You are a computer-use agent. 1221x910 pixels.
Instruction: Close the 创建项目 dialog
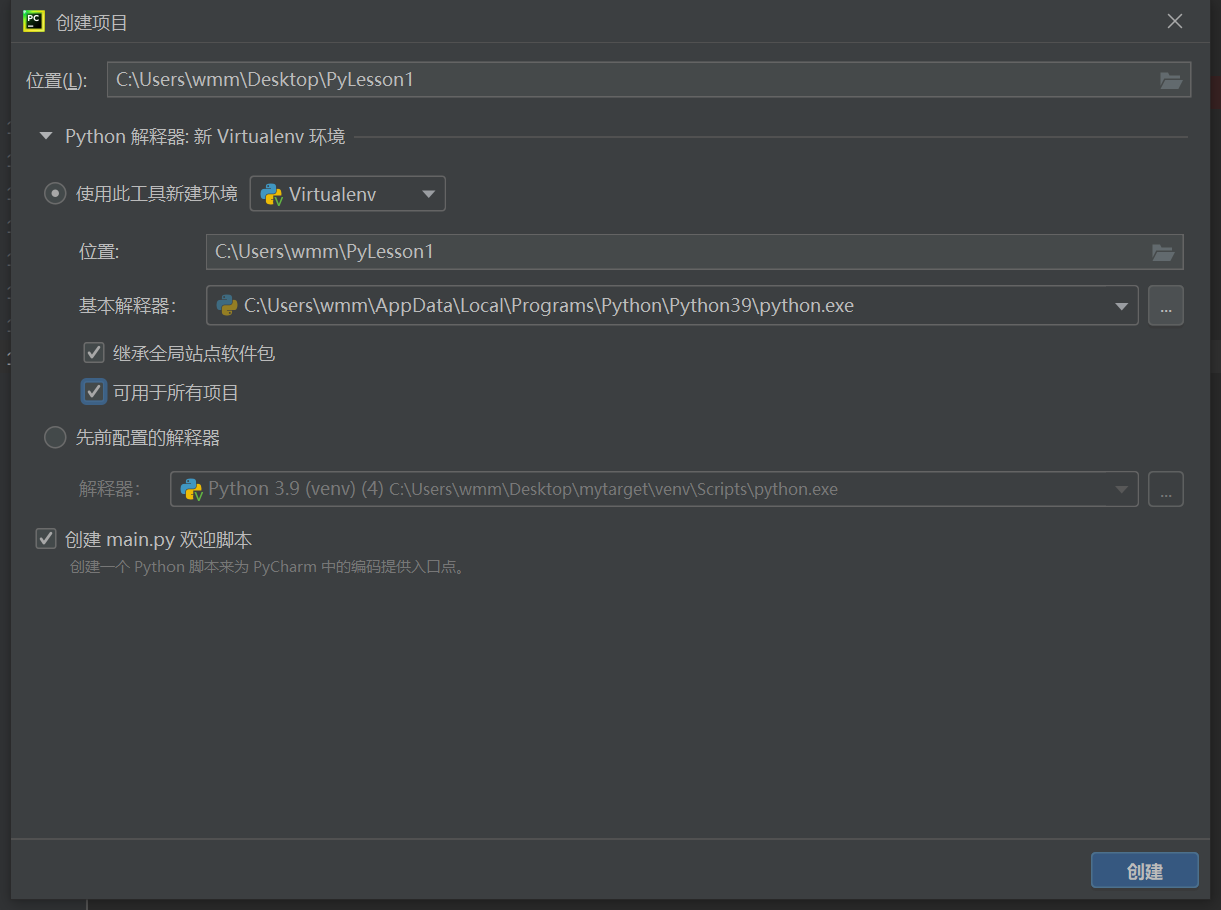1175,21
